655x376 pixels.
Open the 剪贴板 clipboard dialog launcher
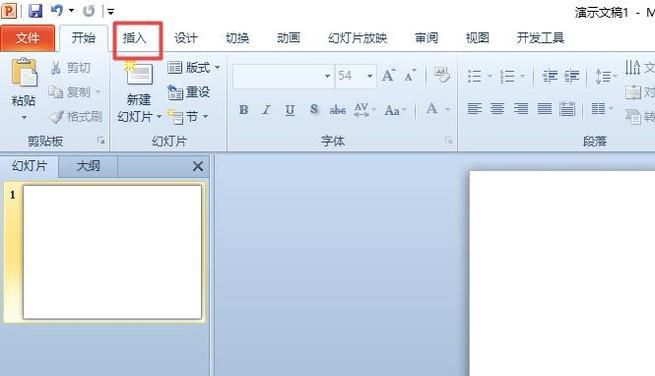[101, 141]
